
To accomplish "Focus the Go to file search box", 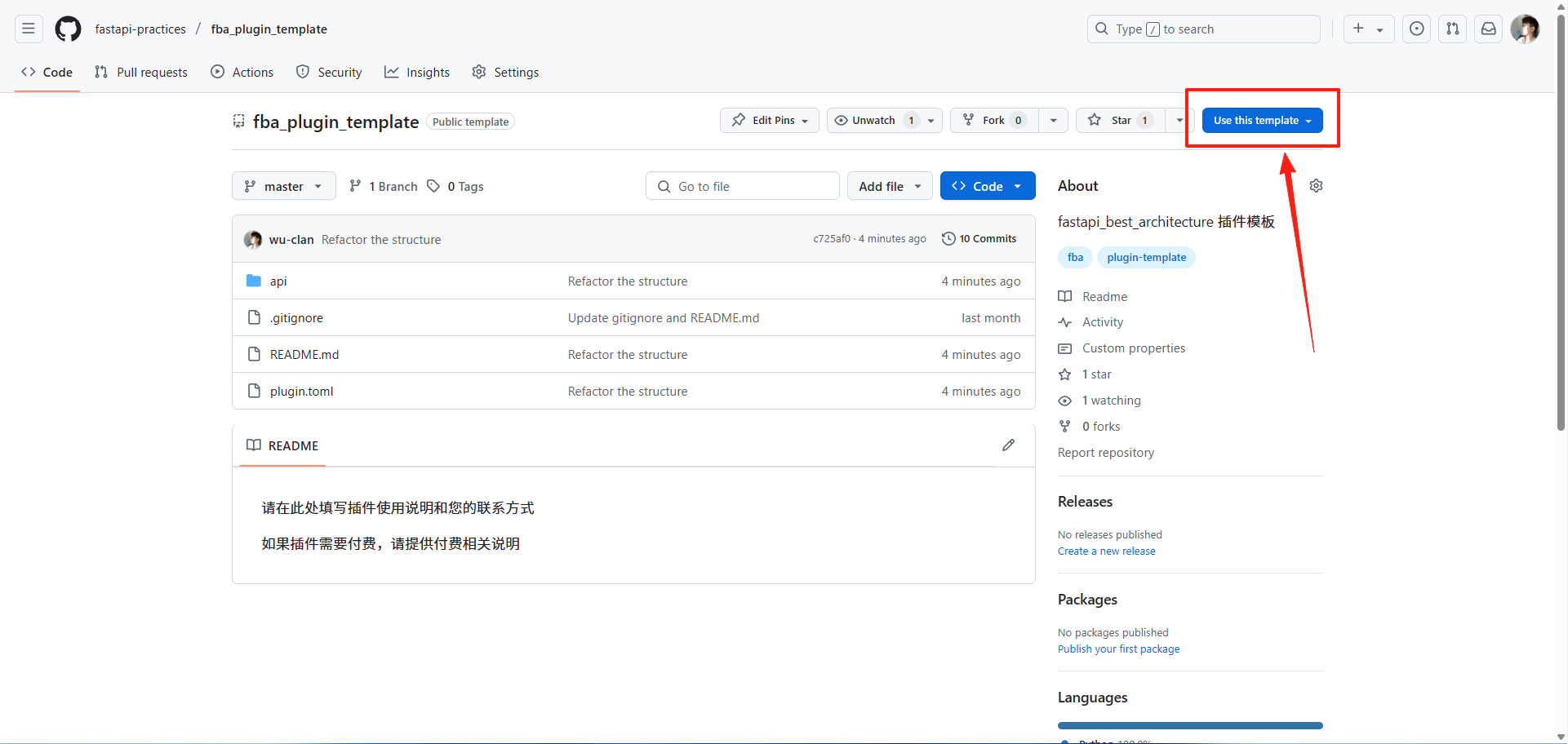I will (x=743, y=186).
